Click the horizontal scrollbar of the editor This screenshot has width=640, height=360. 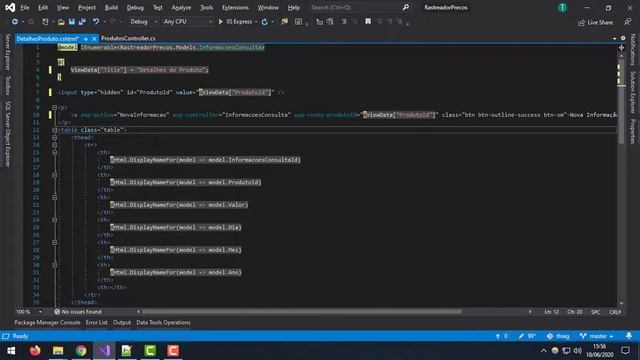click(x=302, y=312)
